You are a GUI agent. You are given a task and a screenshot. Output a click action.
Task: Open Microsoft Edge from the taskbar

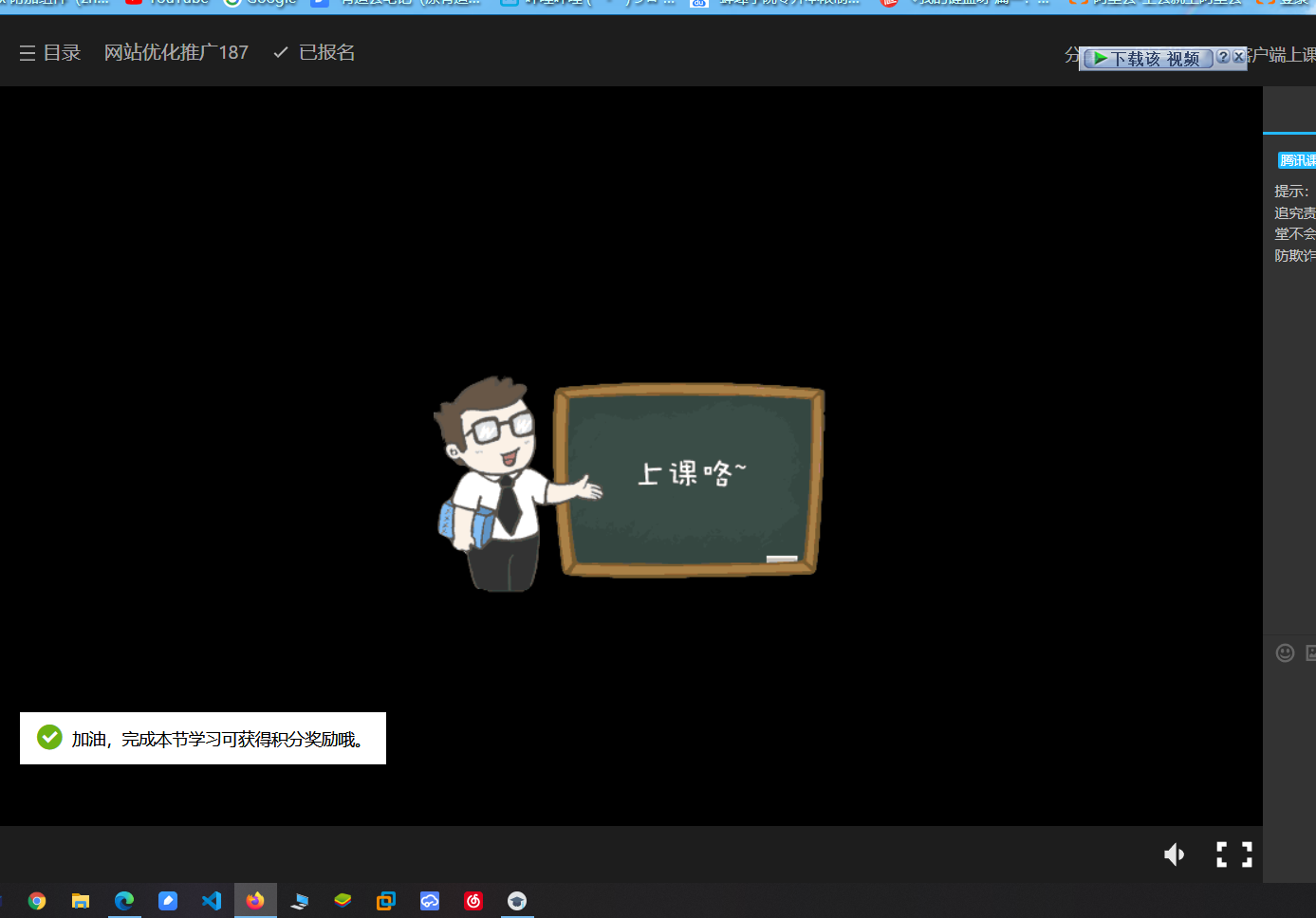[124, 901]
